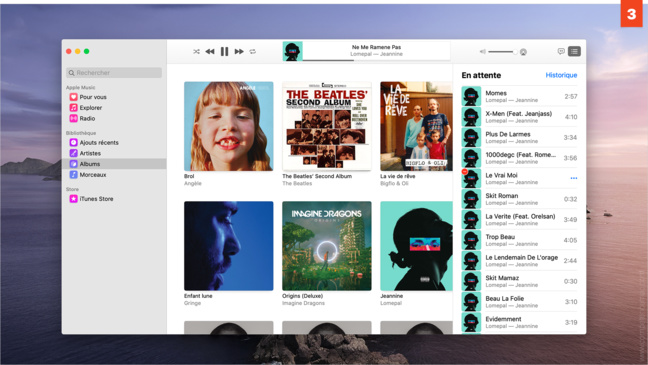
Task: Open Enfant lune album cover
Action: point(229,246)
